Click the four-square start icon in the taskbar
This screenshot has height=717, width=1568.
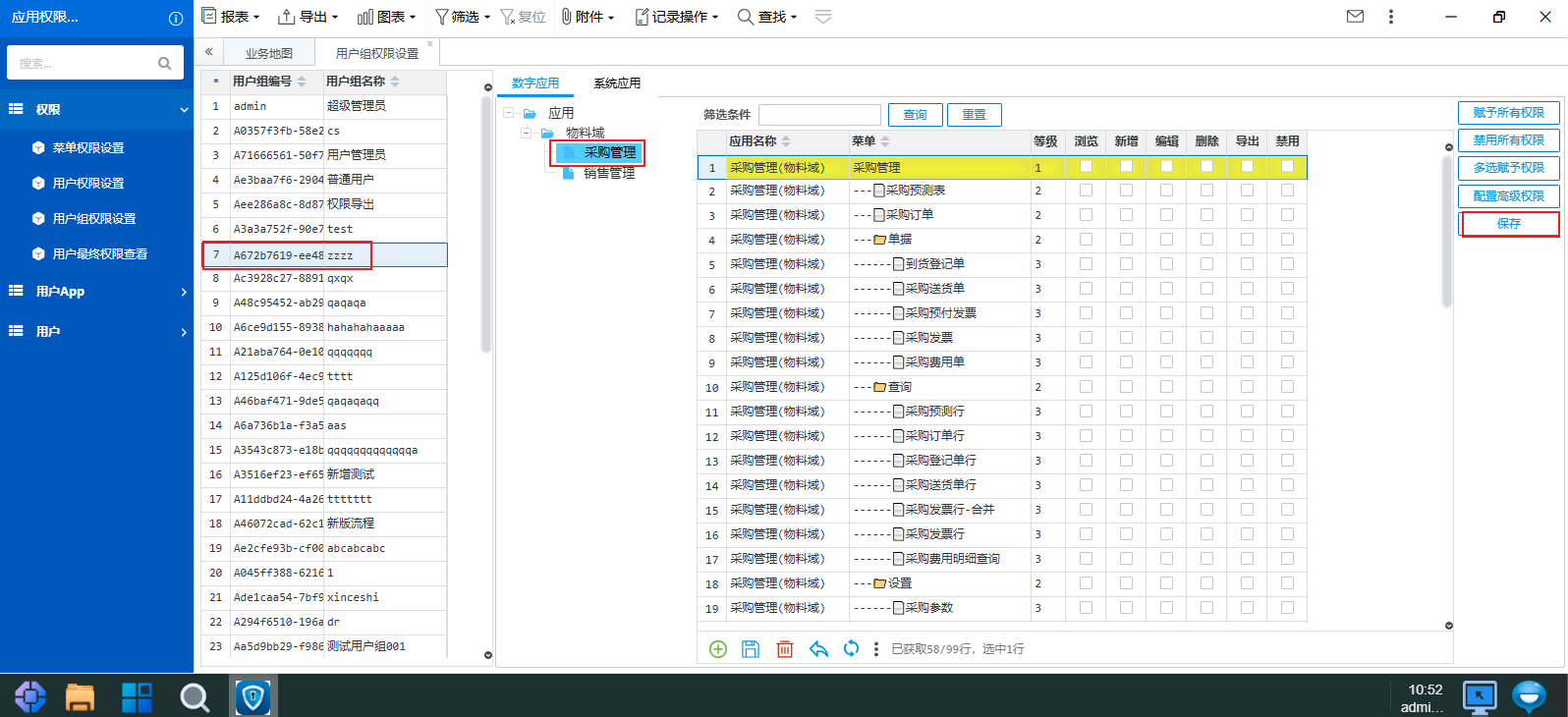tap(137, 697)
